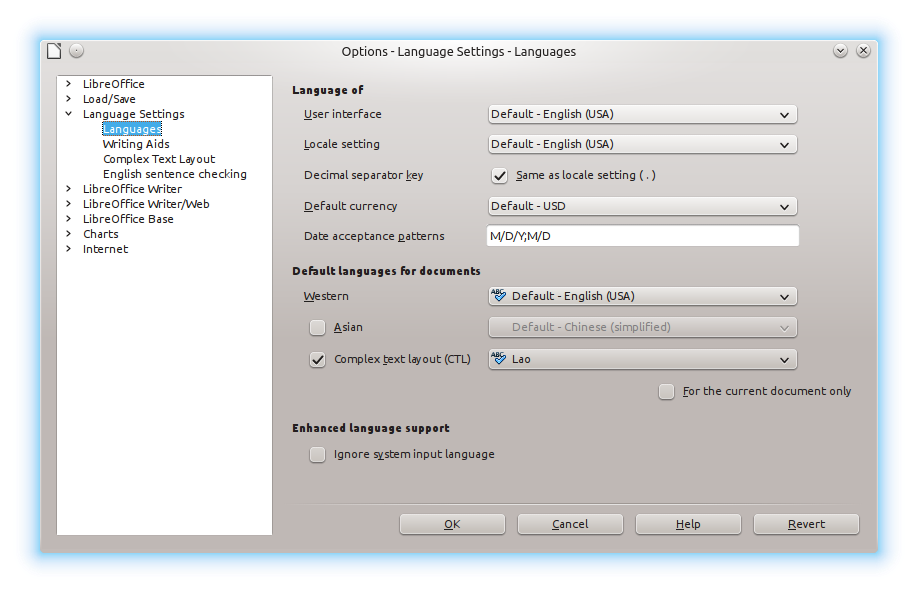The image size is (918, 593).
Task: Expand the Load/Save tree node
Action: click(68, 99)
